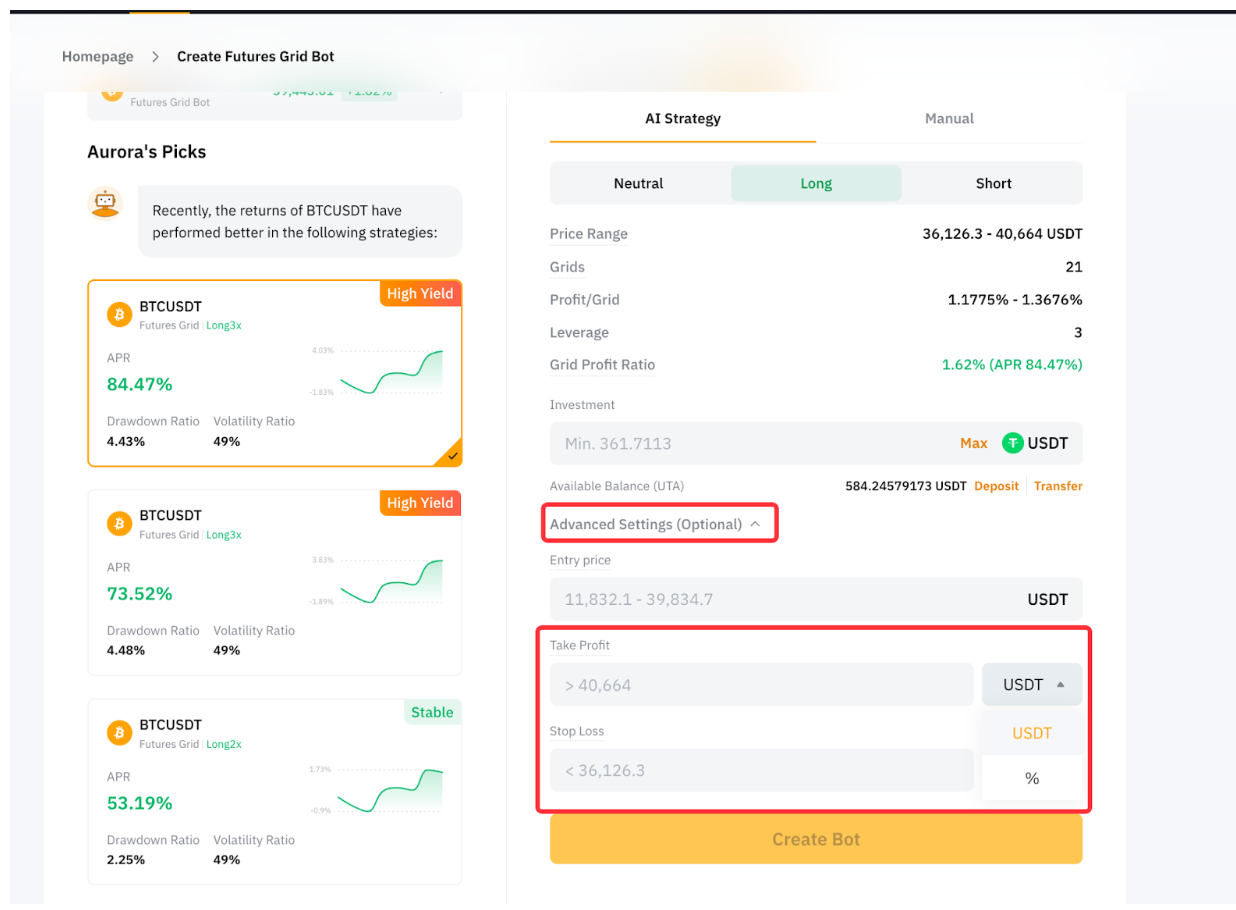The image size is (1236, 910).
Task: Select the Long direction option
Action: pos(816,184)
